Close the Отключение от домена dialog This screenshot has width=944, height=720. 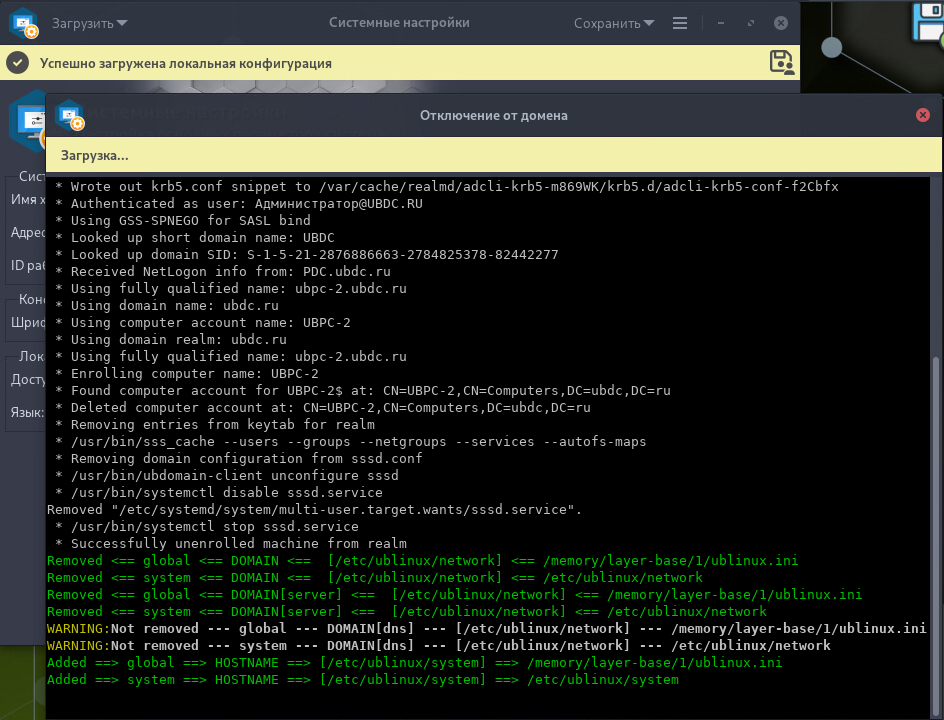(923, 115)
